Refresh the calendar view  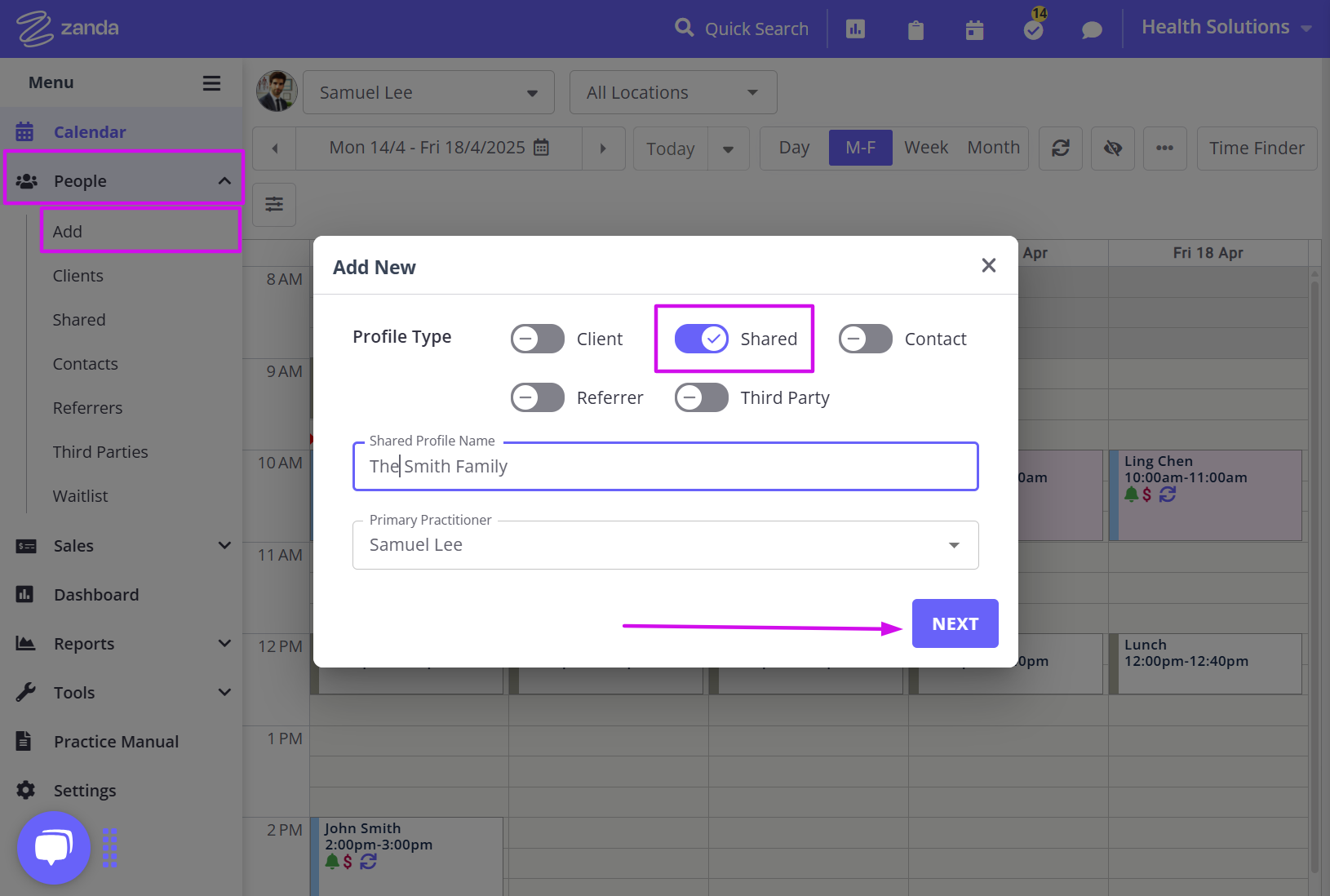(1060, 148)
